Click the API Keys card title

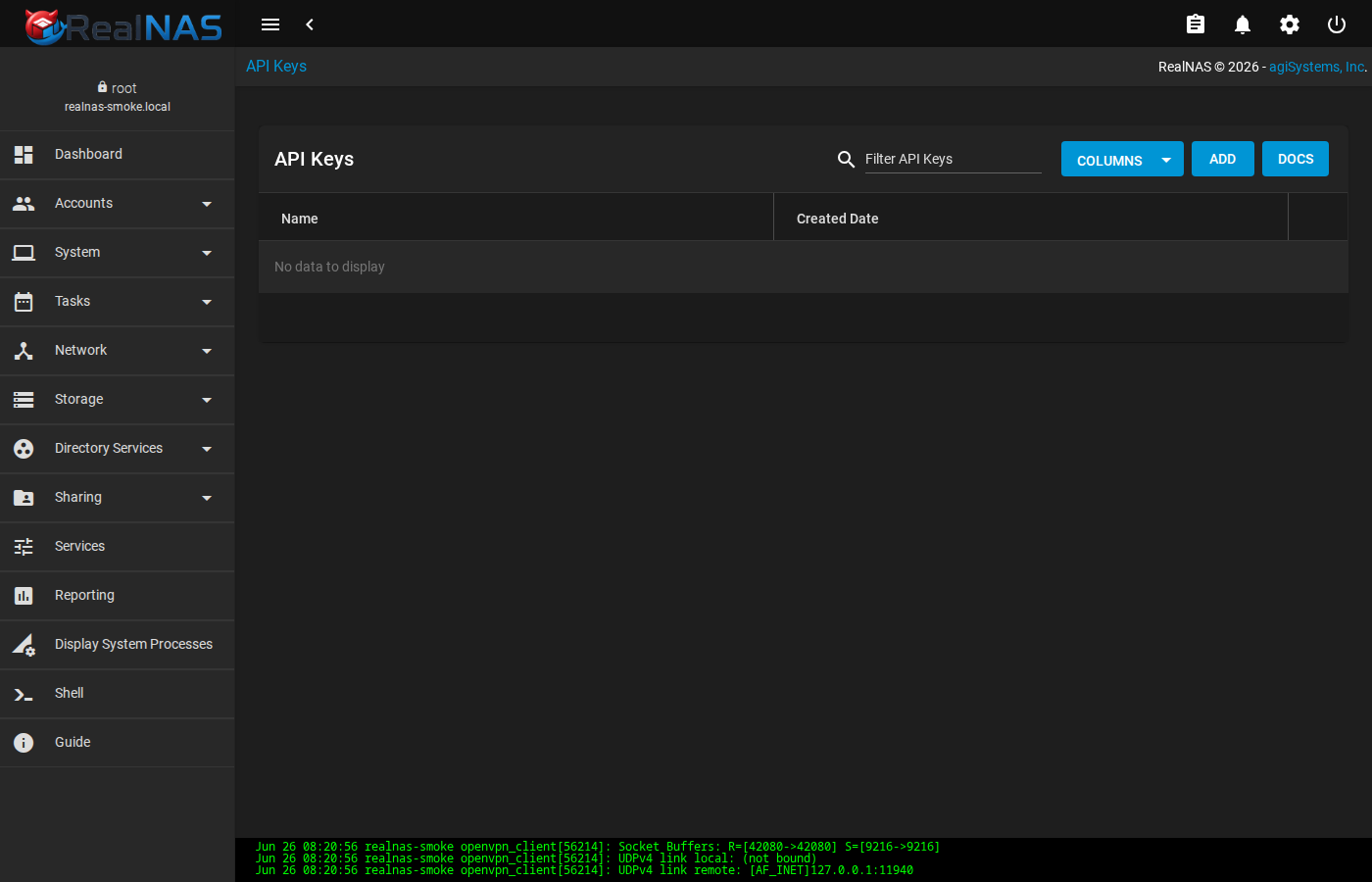click(314, 159)
